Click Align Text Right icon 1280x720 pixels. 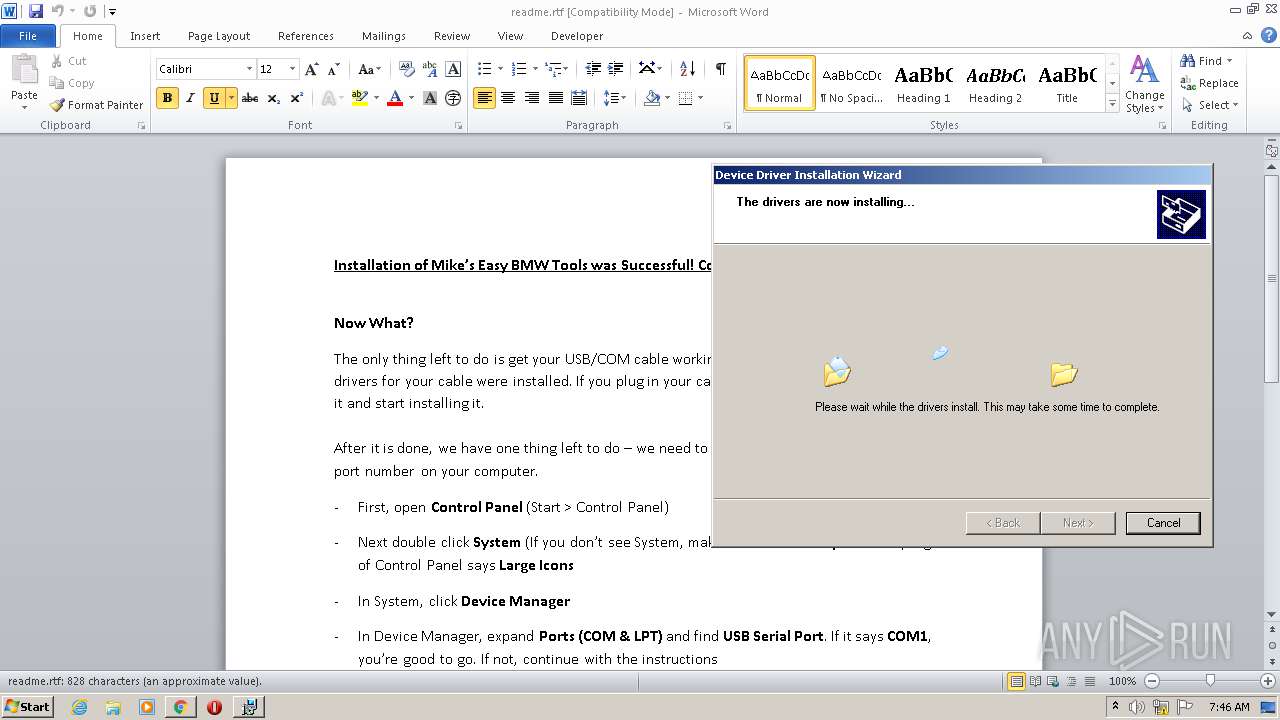coord(532,98)
